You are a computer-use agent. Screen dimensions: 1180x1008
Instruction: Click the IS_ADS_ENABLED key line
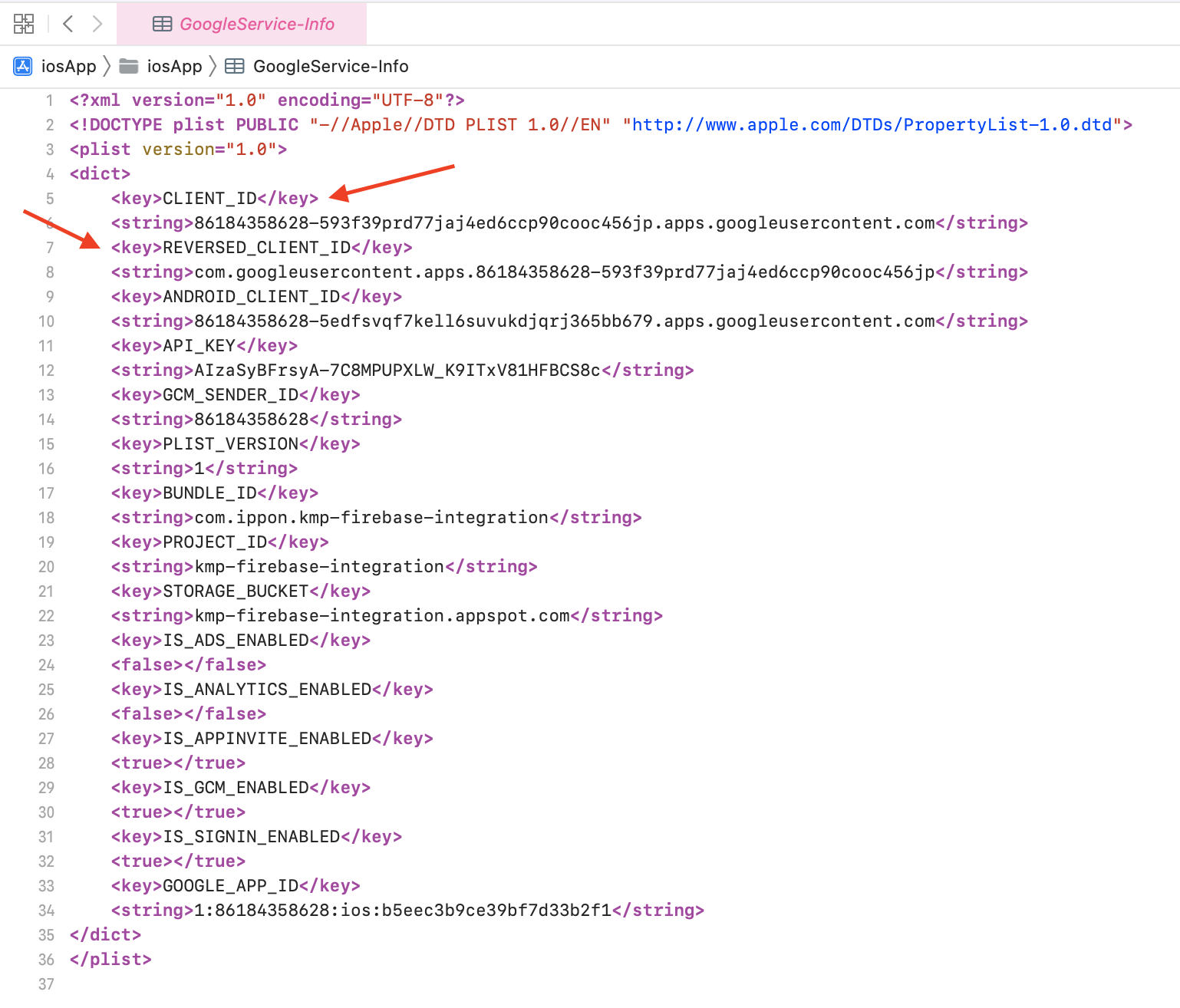point(241,640)
